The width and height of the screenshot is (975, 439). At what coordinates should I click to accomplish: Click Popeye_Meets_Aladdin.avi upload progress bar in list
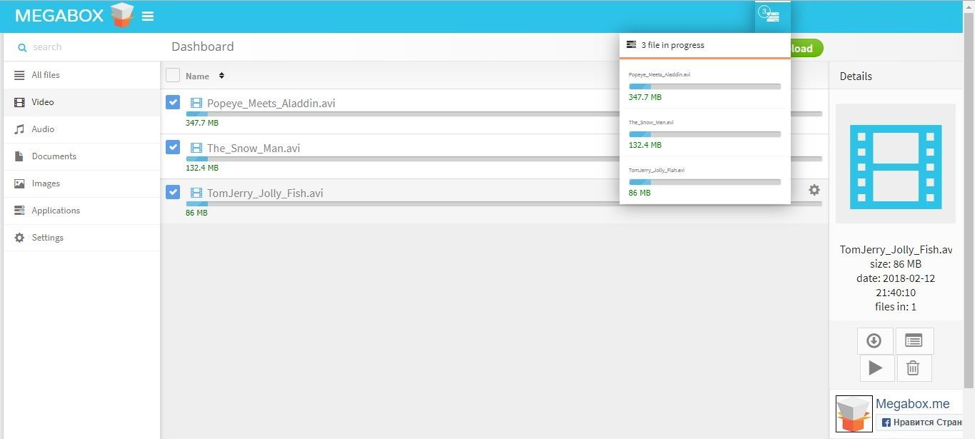(x=504, y=114)
